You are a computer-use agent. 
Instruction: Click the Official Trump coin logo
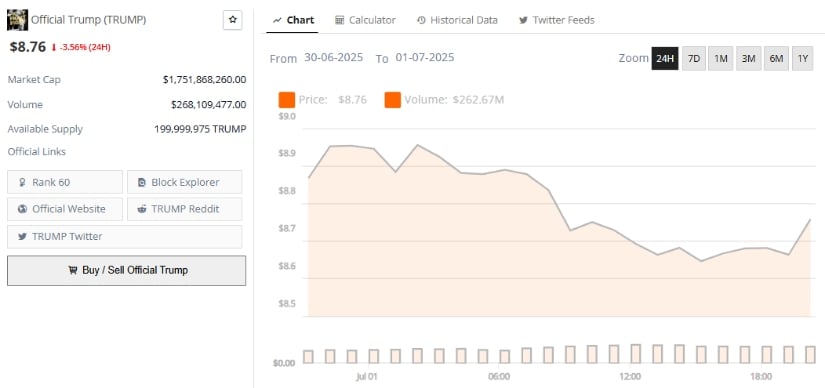pos(17,20)
